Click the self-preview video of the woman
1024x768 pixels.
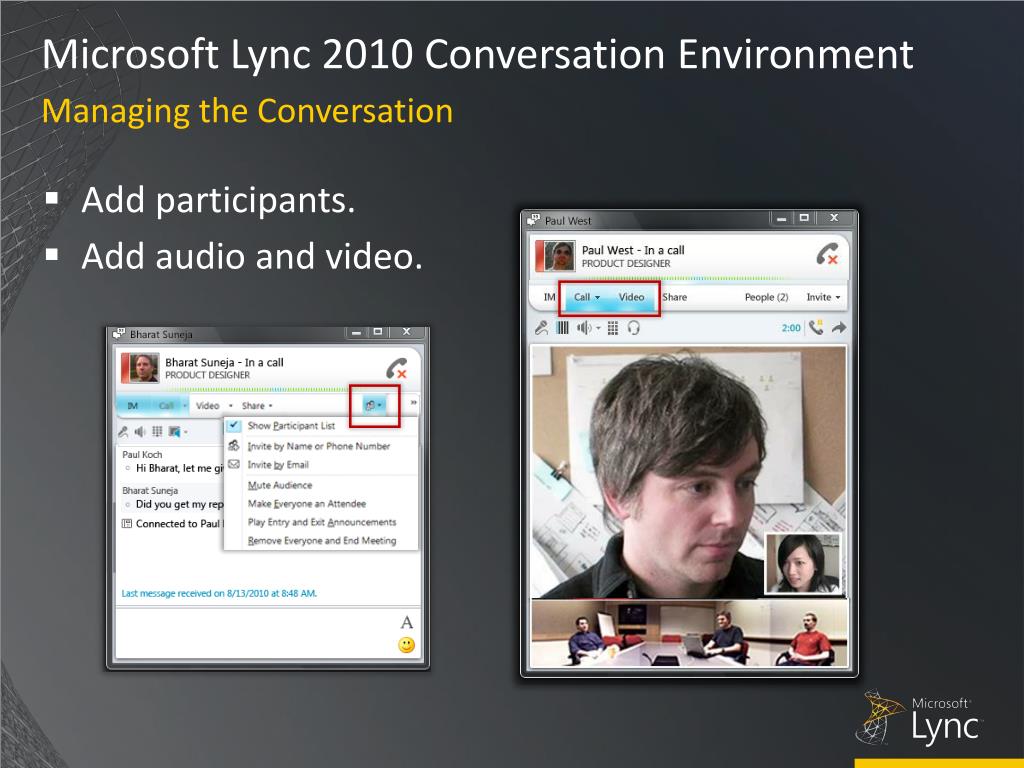pyautogui.click(x=803, y=564)
